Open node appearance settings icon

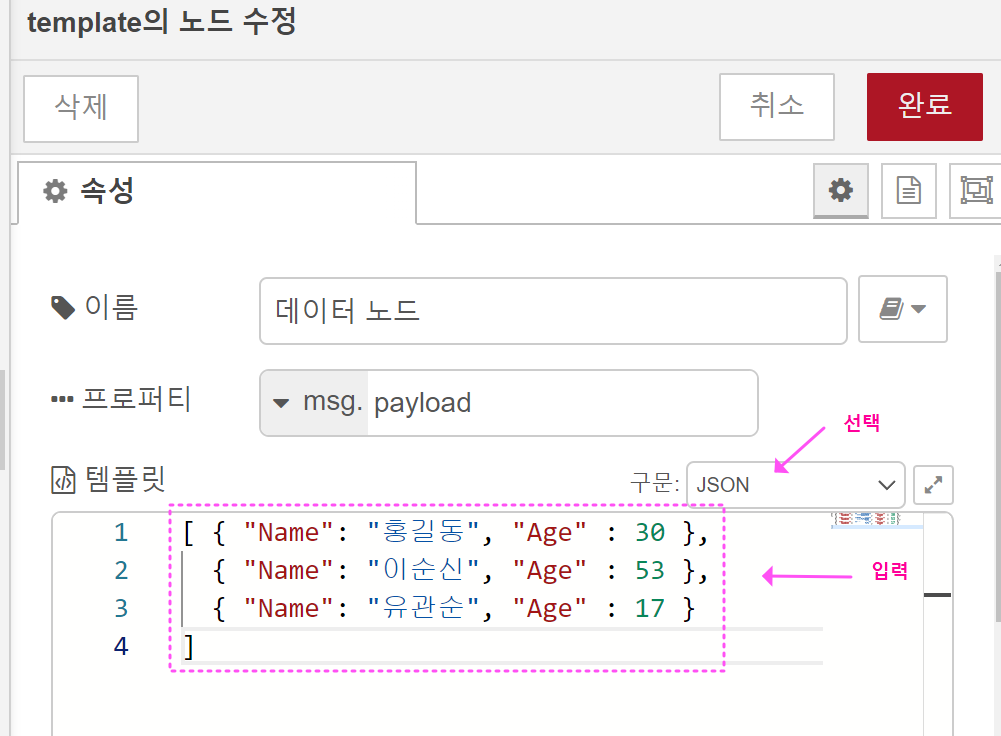click(976, 191)
